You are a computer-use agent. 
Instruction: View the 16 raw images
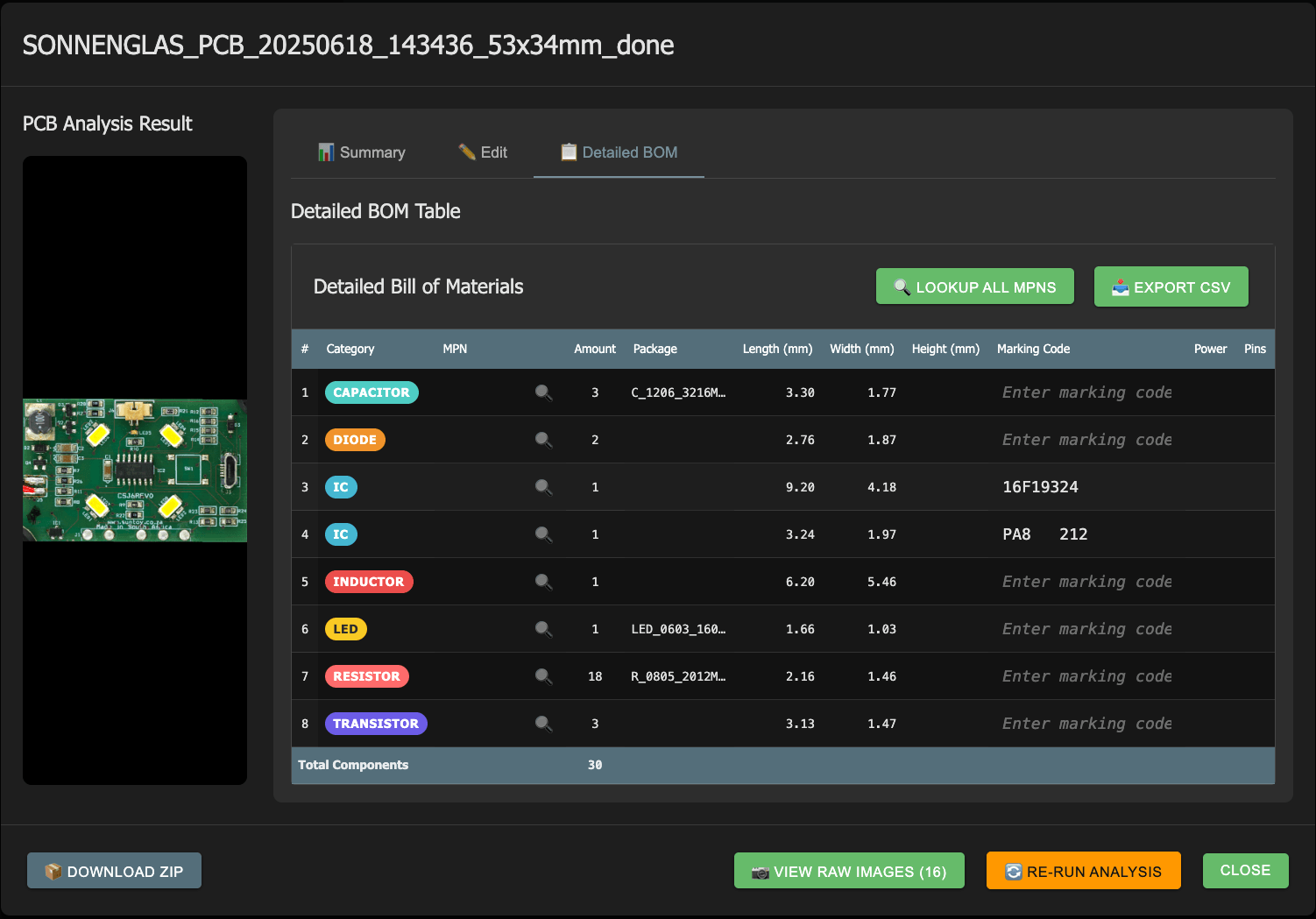coord(848,872)
